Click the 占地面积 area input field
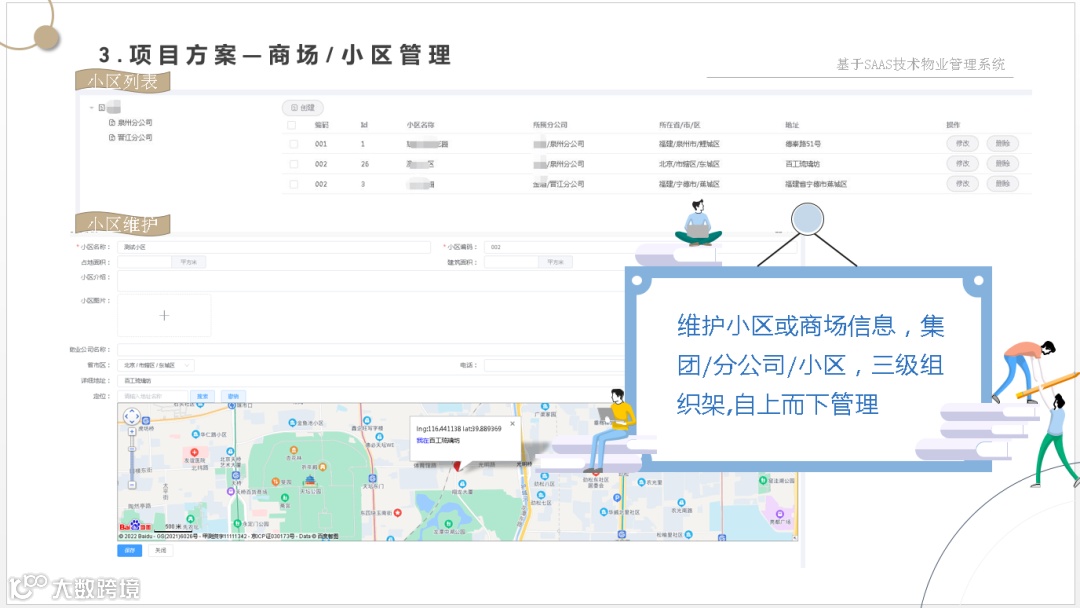1080x608 pixels. coord(145,262)
